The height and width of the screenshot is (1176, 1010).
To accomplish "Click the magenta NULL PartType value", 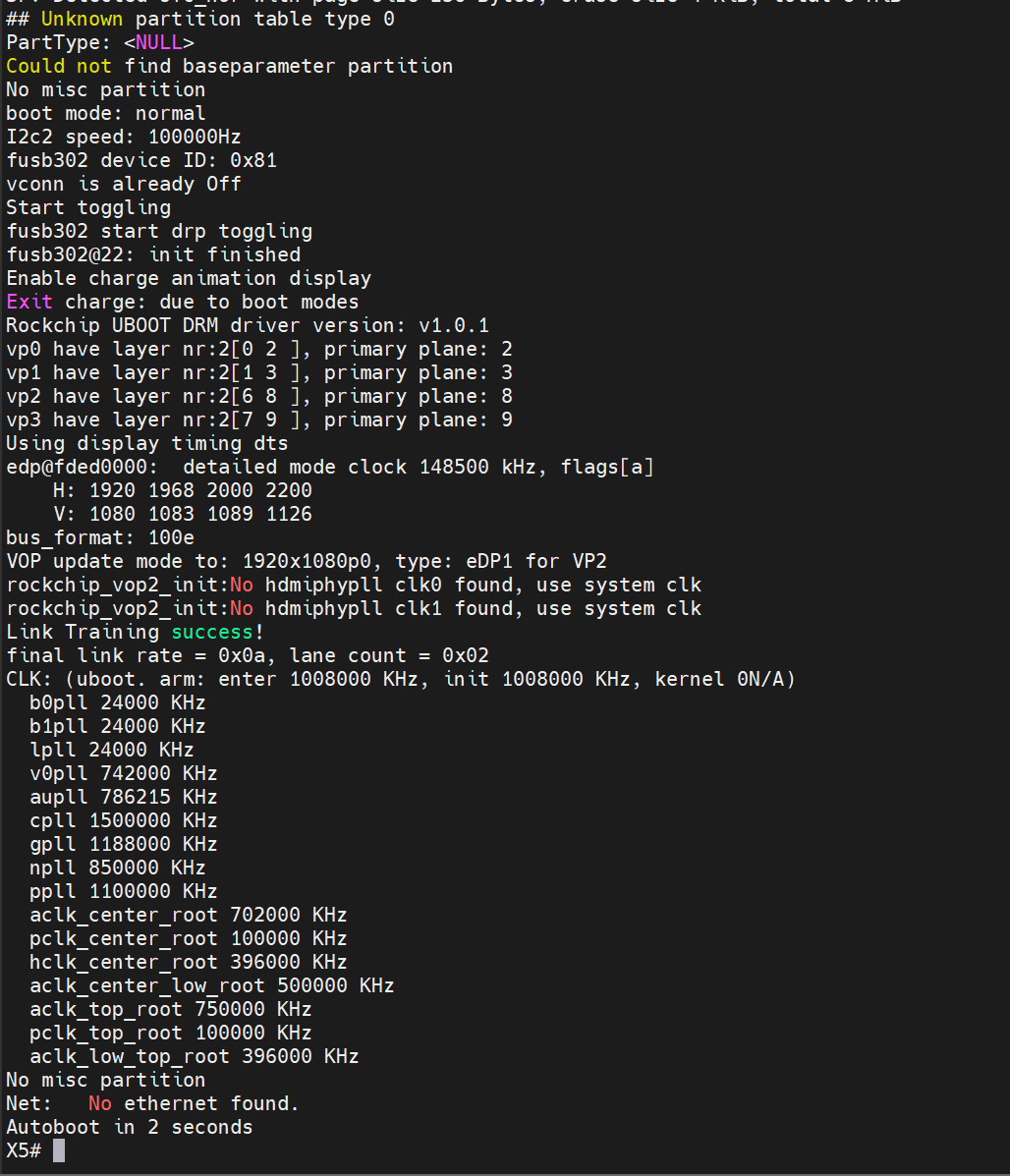I will pyautogui.click(x=159, y=43).
